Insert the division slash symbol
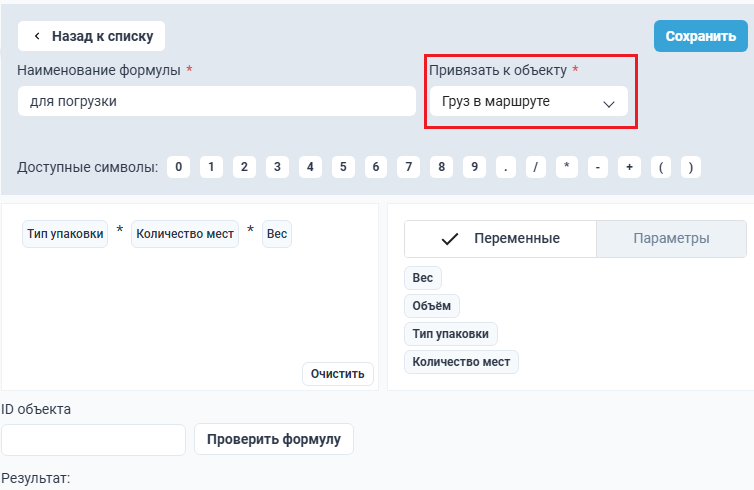754x490 pixels. pyautogui.click(x=536, y=167)
